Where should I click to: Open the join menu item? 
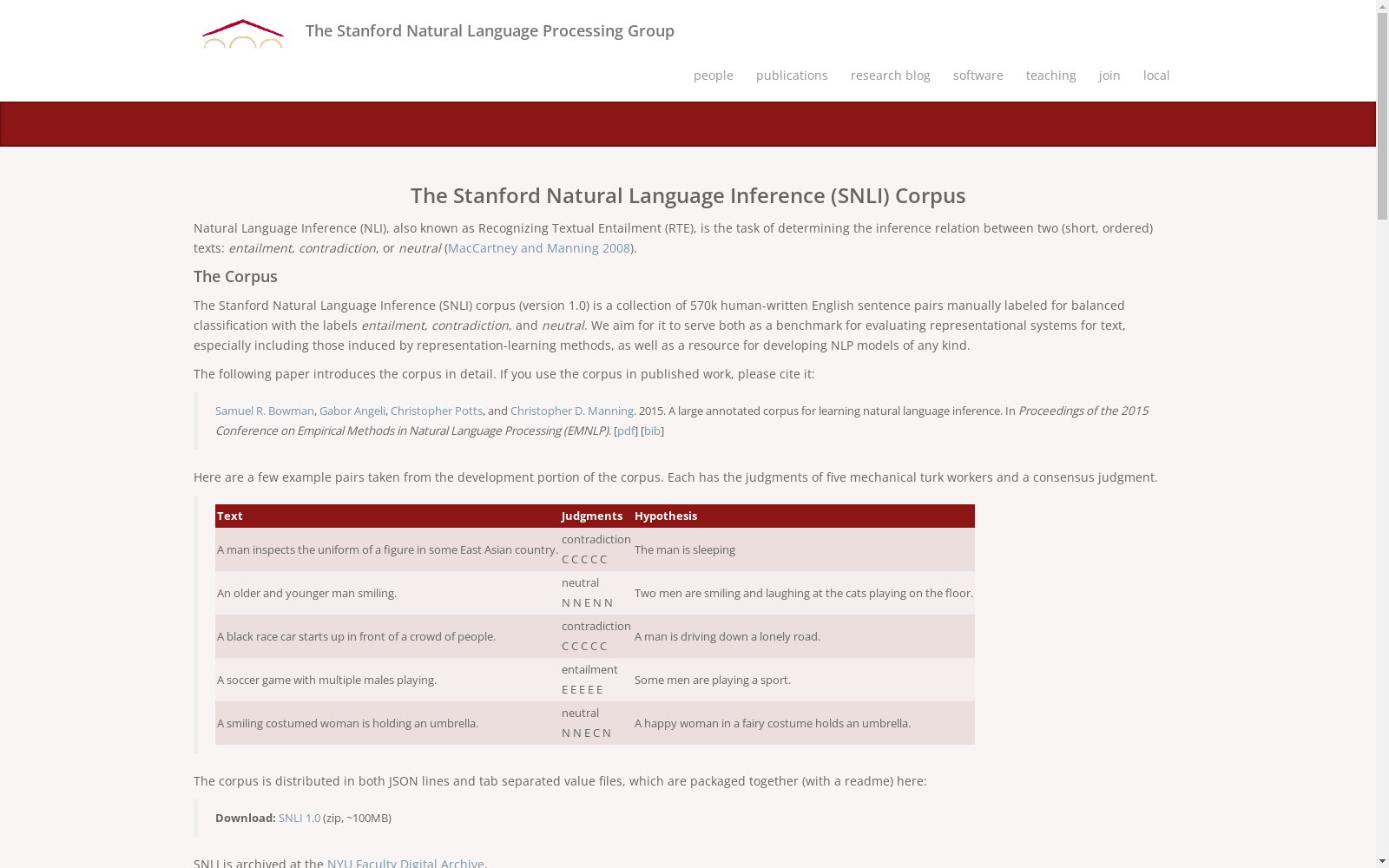[x=1109, y=76]
